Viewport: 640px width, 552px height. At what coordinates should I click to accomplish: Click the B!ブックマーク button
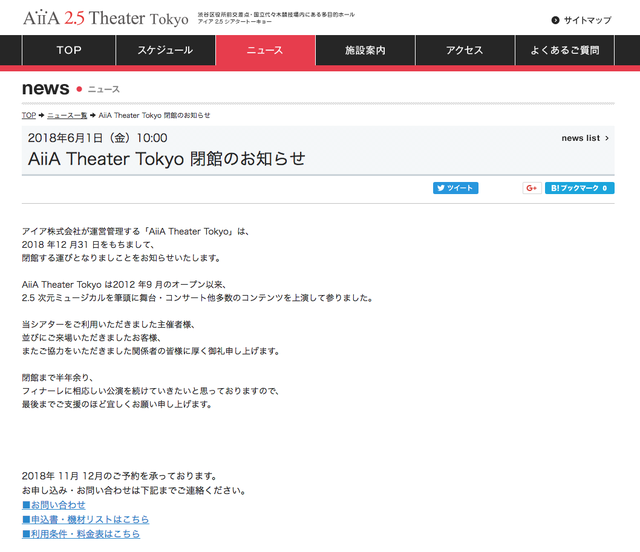pos(579,188)
